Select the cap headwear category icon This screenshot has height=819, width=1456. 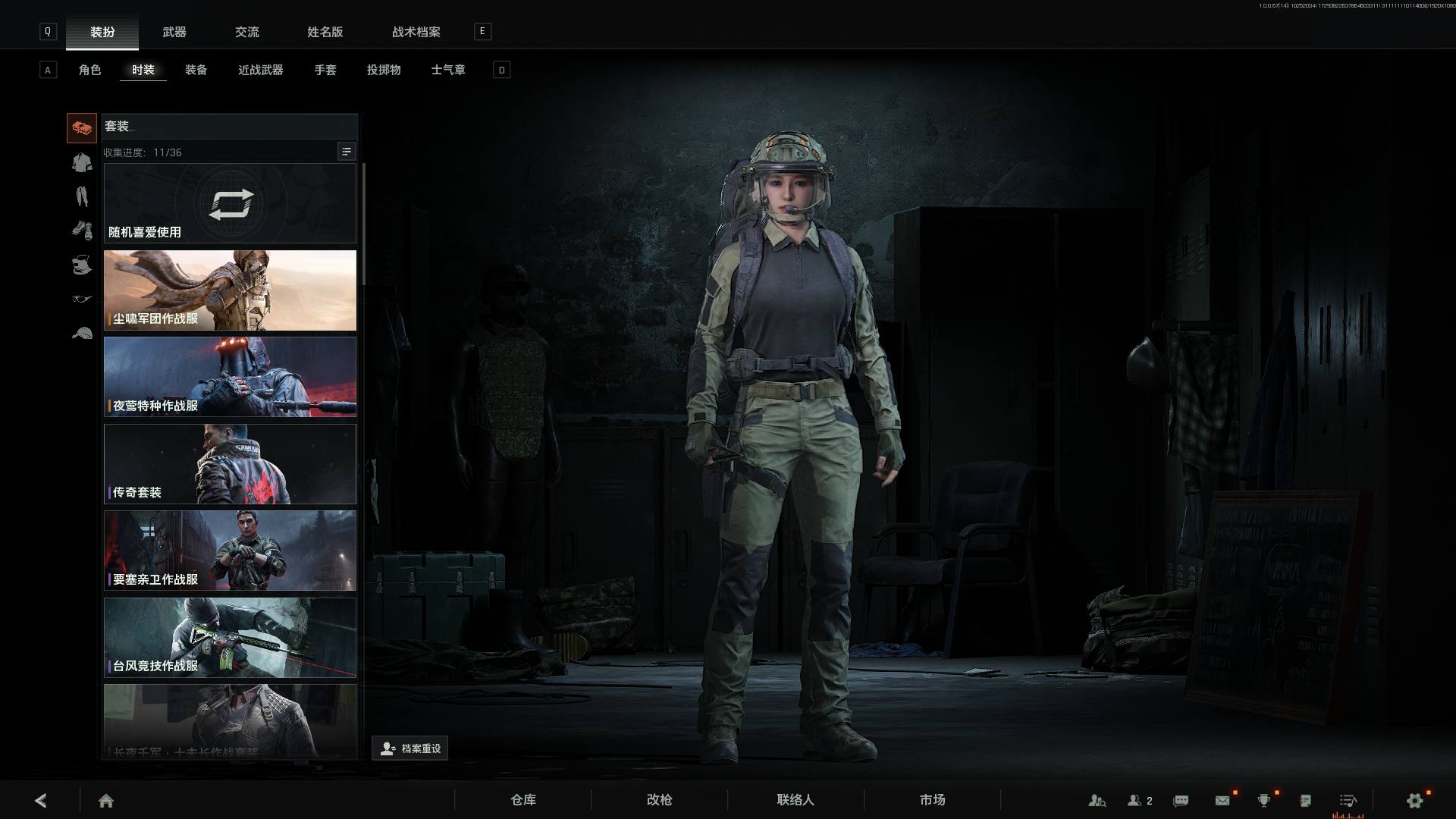pos(81,333)
